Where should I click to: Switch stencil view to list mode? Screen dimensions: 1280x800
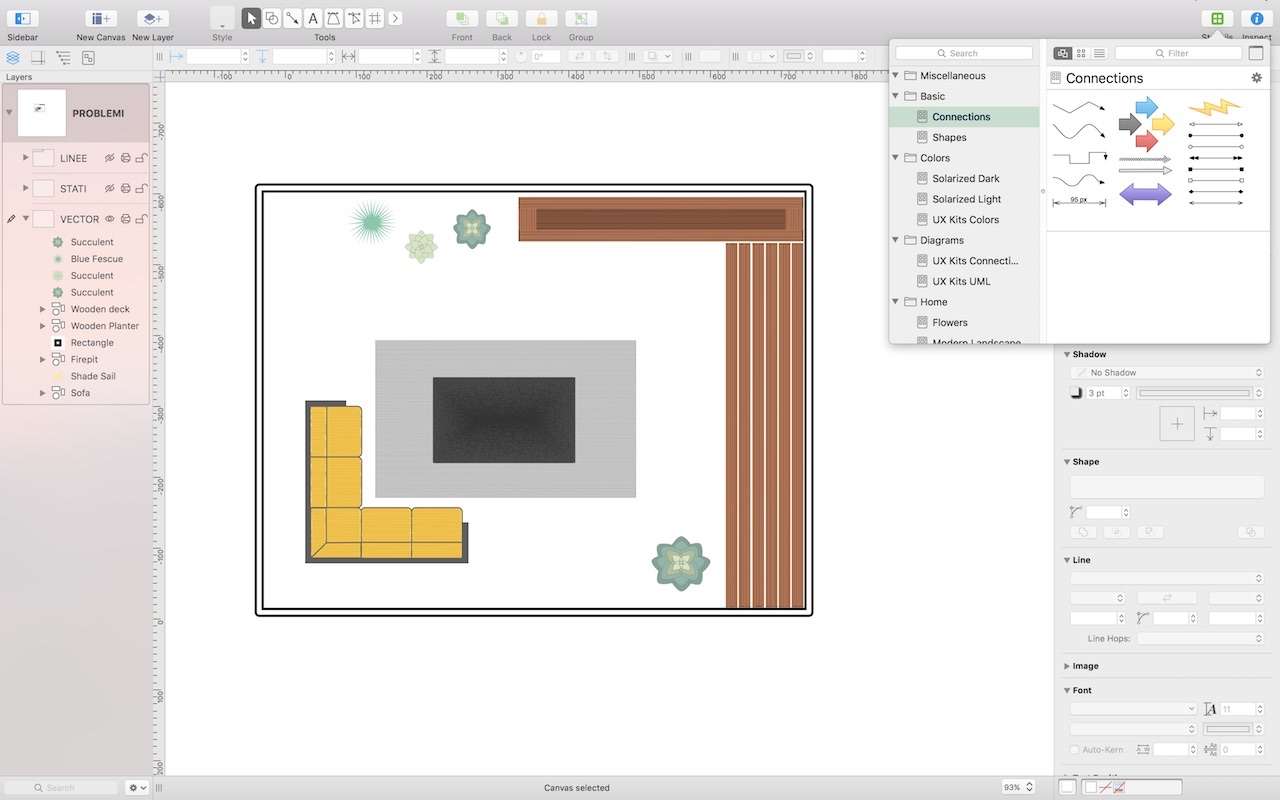pos(1099,53)
